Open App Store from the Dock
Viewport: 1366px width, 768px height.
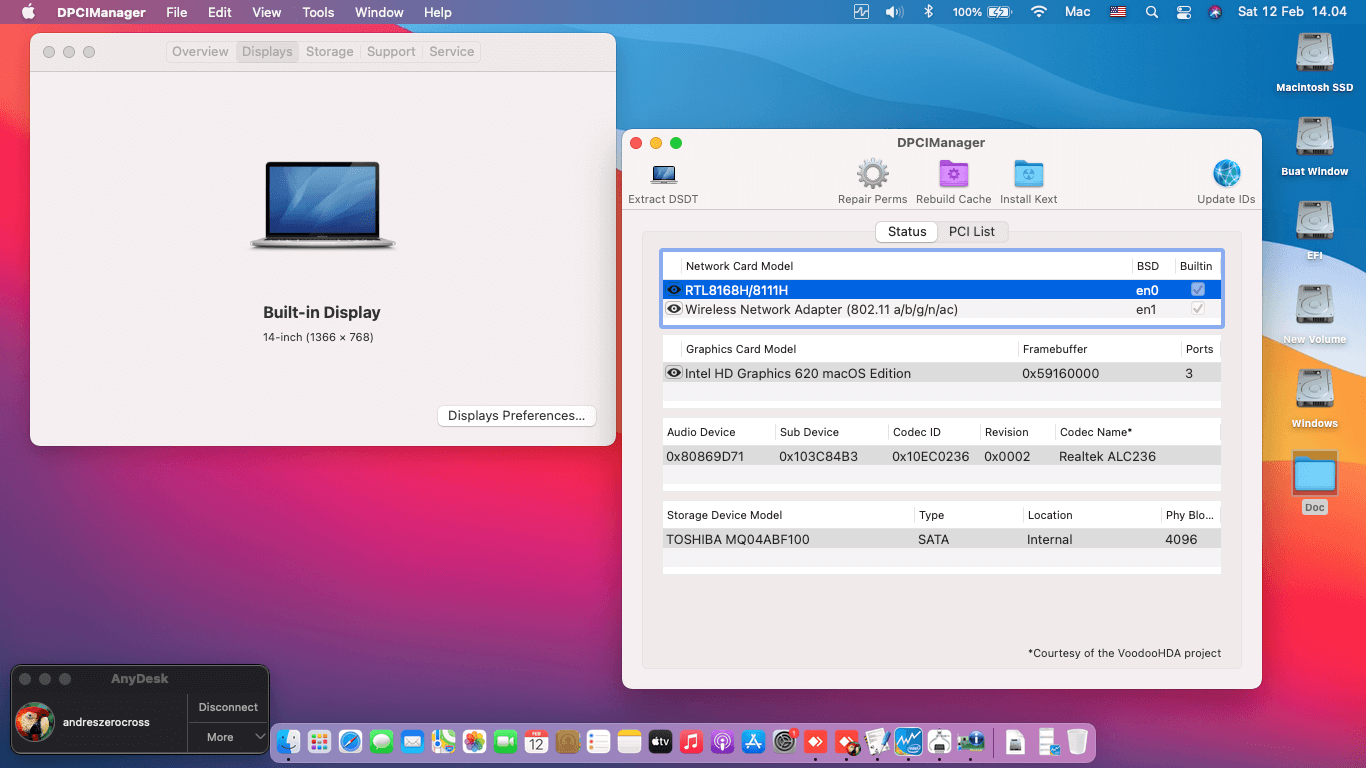point(753,741)
